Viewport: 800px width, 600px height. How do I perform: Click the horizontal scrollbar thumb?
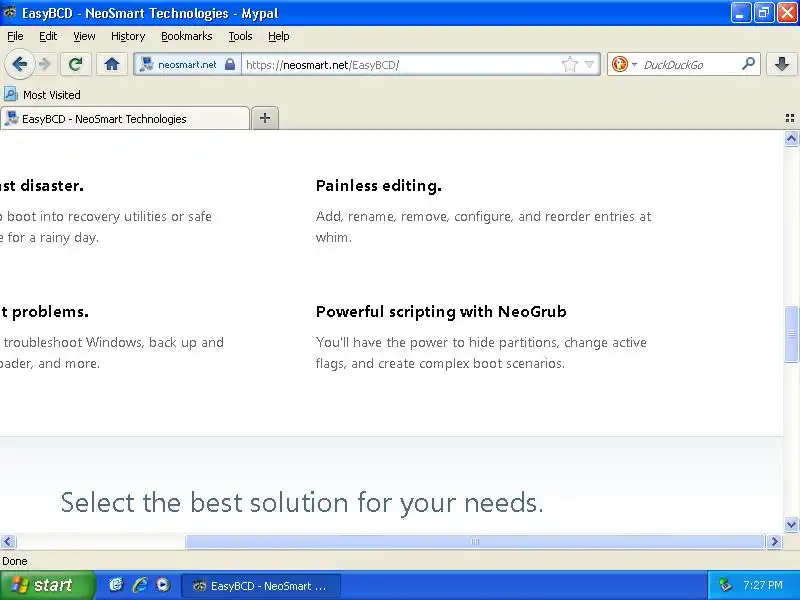coord(474,541)
